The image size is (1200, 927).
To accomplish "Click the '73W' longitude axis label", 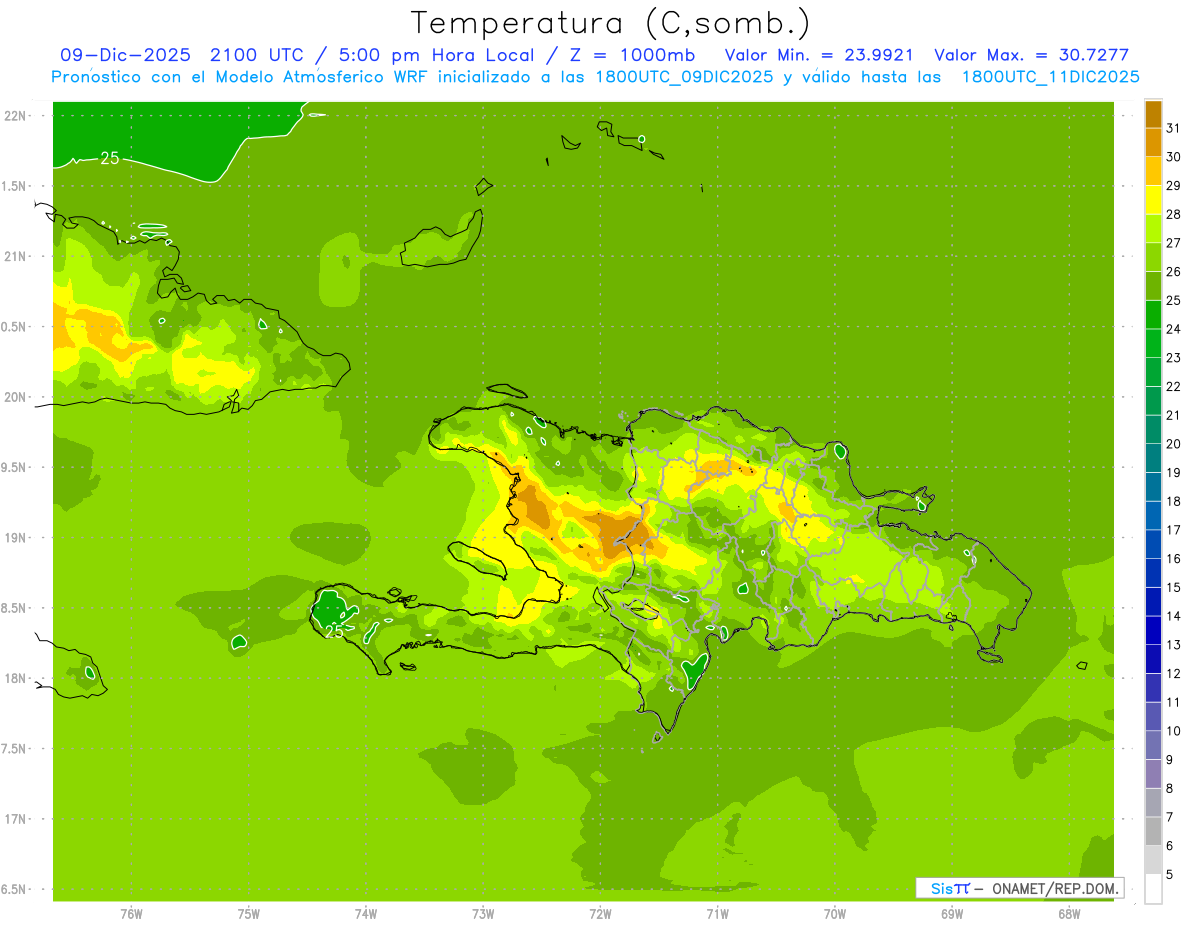I will pos(483,914).
